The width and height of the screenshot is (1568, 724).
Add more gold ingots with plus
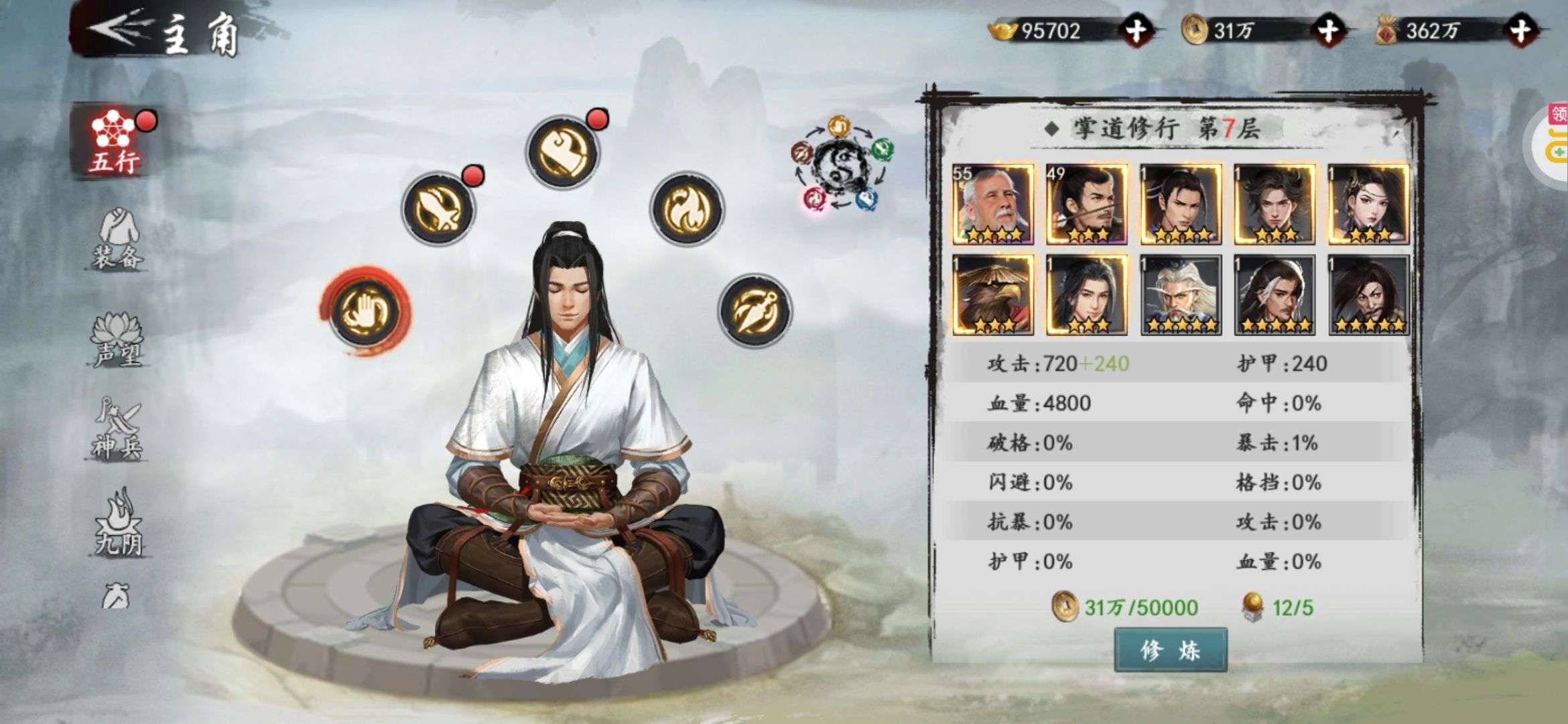tap(1135, 31)
